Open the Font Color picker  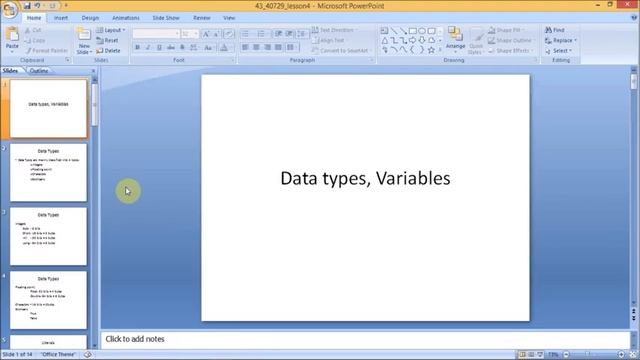coord(224,48)
